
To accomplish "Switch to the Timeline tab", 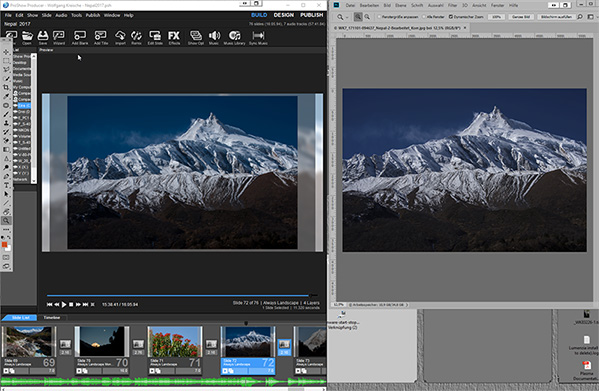I will coord(52,318).
